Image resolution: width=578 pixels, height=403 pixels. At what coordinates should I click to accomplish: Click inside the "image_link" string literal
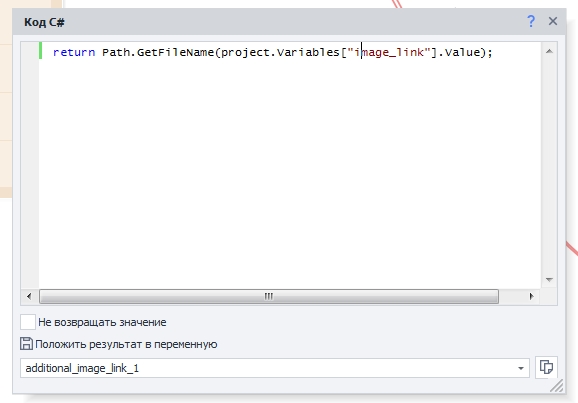(389, 52)
